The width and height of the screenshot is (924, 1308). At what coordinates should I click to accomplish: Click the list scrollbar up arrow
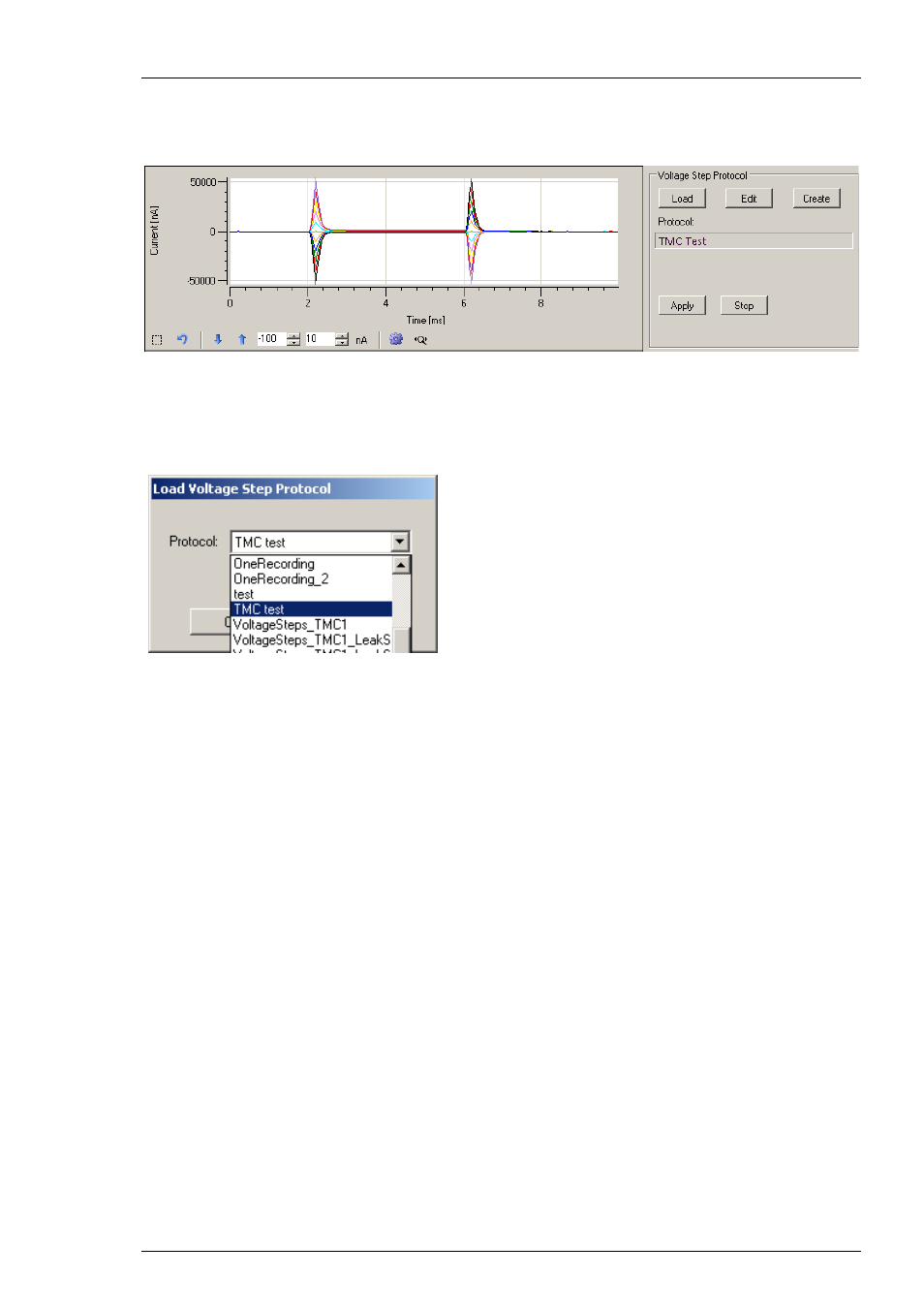(x=401, y=564)
